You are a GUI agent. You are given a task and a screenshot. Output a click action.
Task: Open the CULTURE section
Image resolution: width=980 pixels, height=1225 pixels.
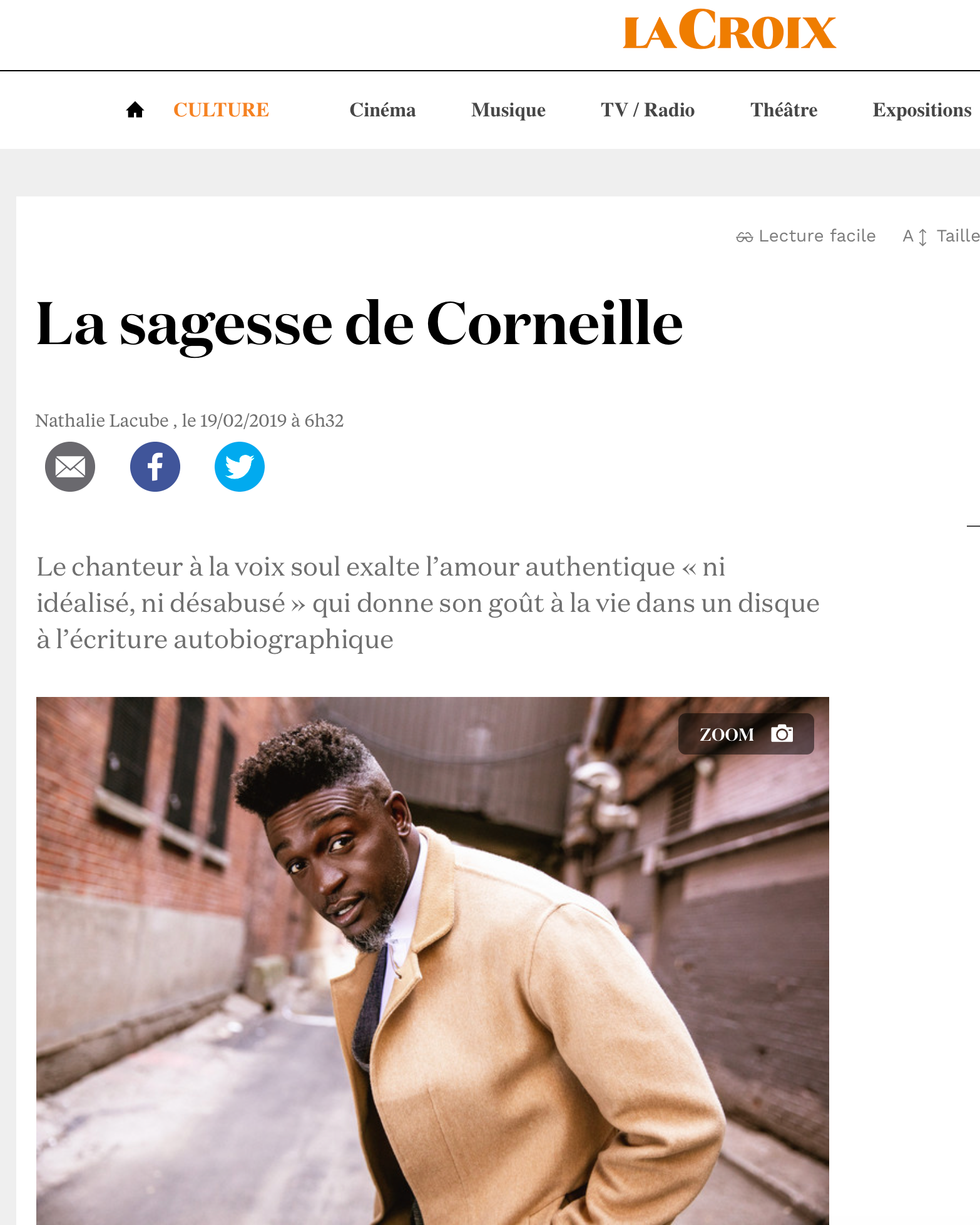221,110
